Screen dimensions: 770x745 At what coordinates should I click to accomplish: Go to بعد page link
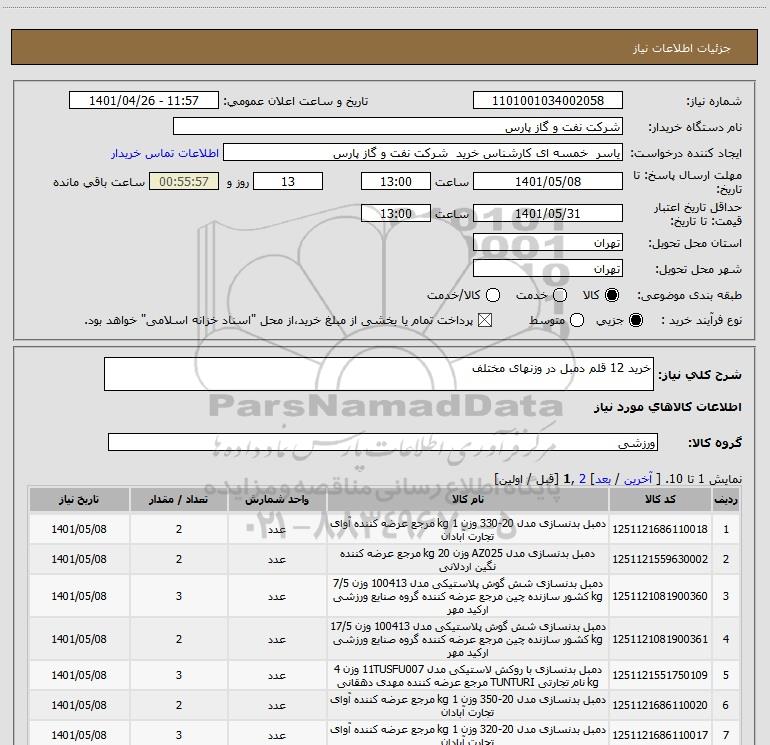pos(603,479)
